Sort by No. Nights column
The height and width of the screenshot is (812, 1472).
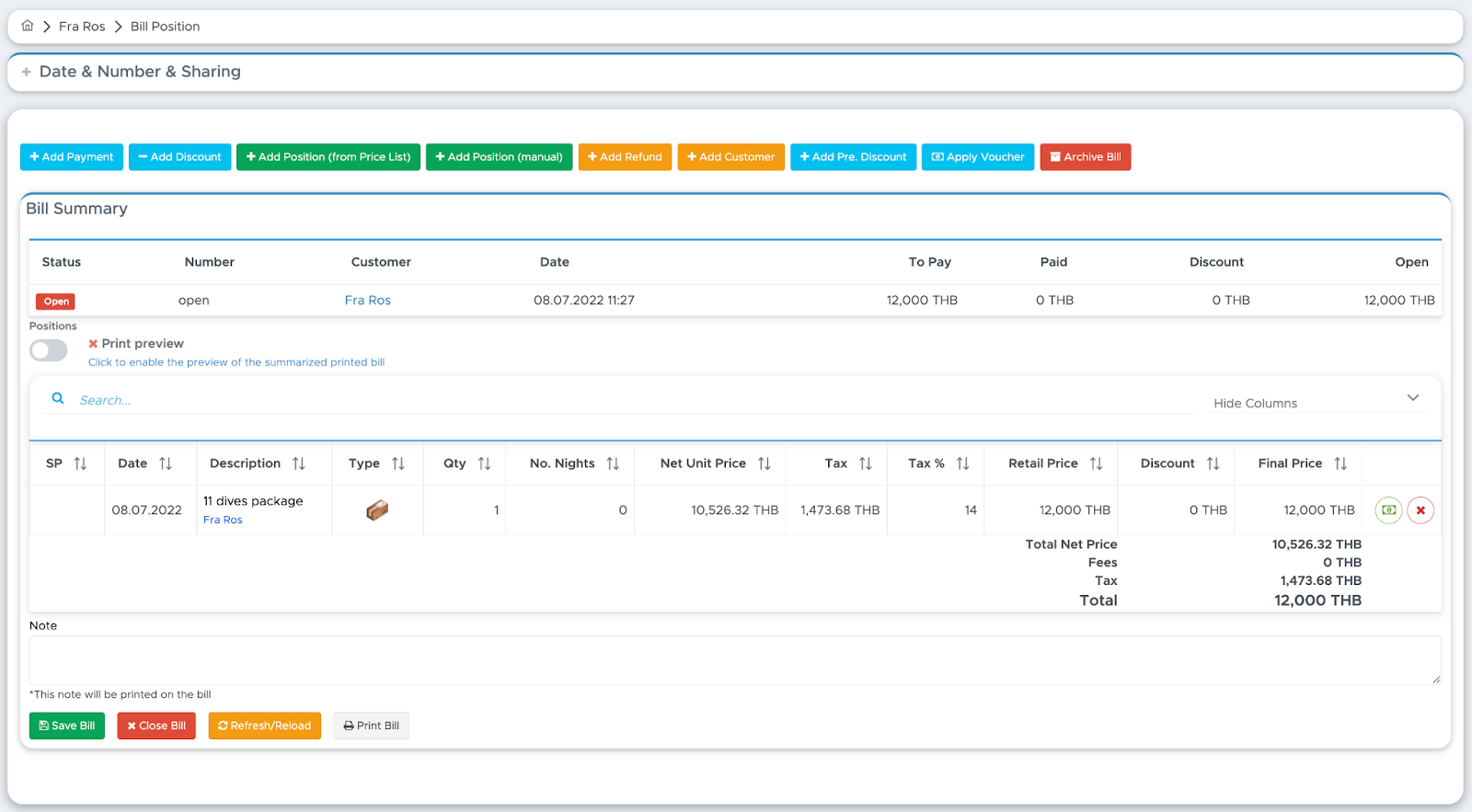[613, 463]
